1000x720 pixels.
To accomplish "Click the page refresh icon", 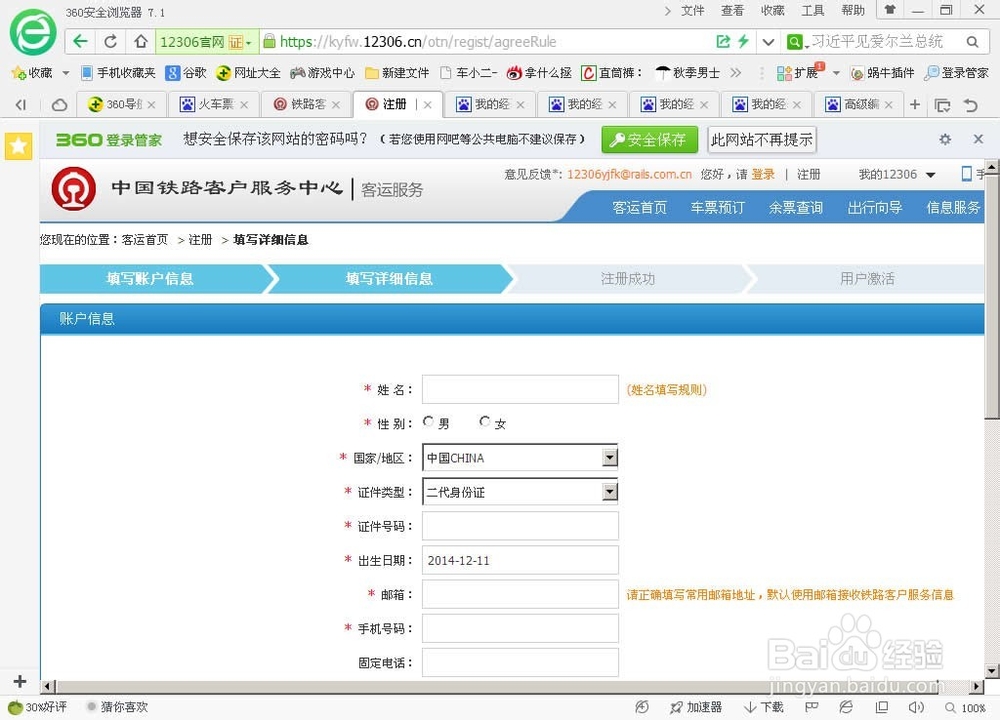I will click(x=108, y=42).
